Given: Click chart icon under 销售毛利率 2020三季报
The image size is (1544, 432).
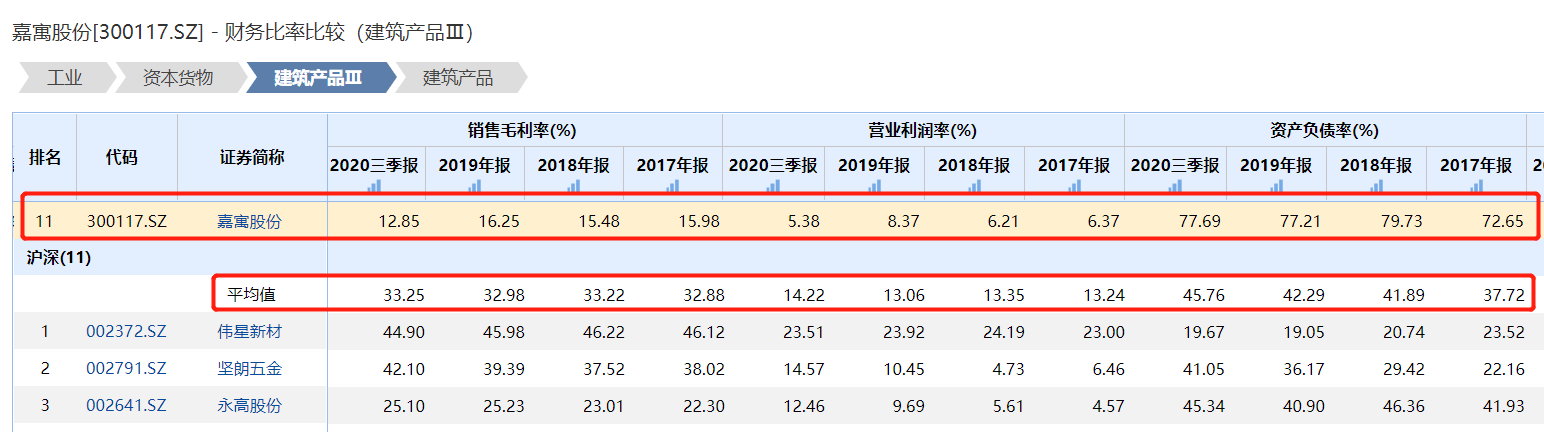Looking at the screenshot, I should (375, 185).
